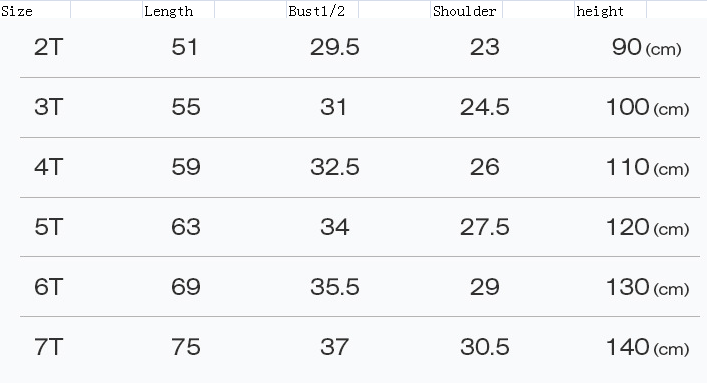This screenshot has width=707, height=383.
Task: Click the 3T size row label
Action: [48, 107]
